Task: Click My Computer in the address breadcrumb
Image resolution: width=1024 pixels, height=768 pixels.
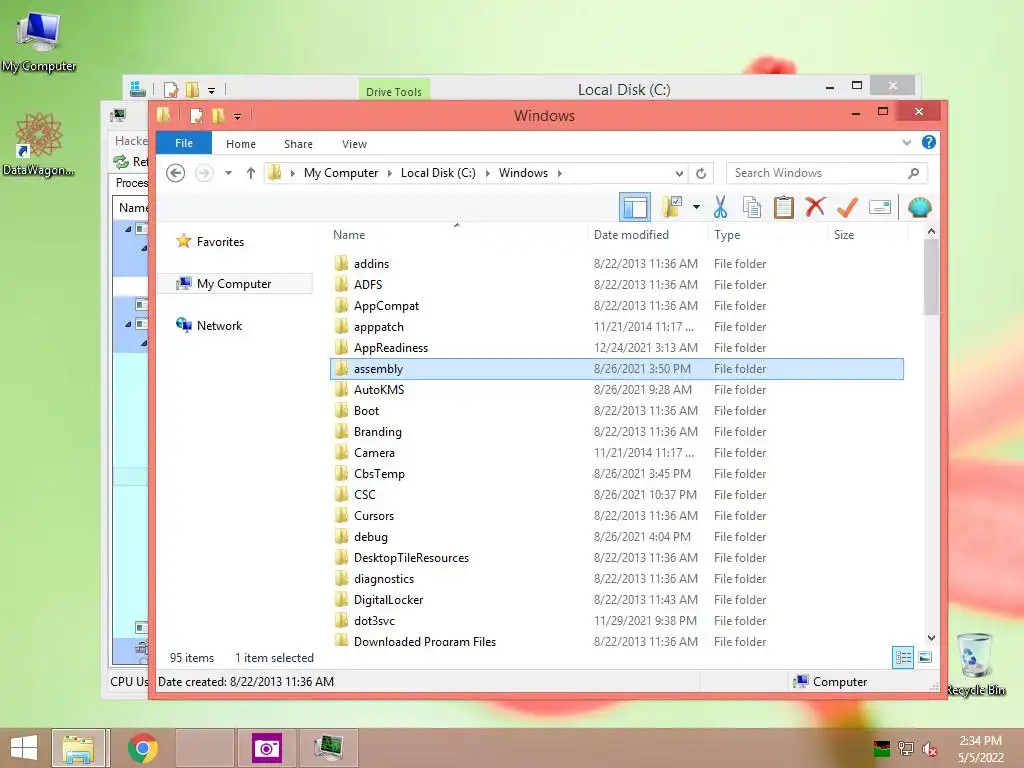Action: (x=341, y=173)
